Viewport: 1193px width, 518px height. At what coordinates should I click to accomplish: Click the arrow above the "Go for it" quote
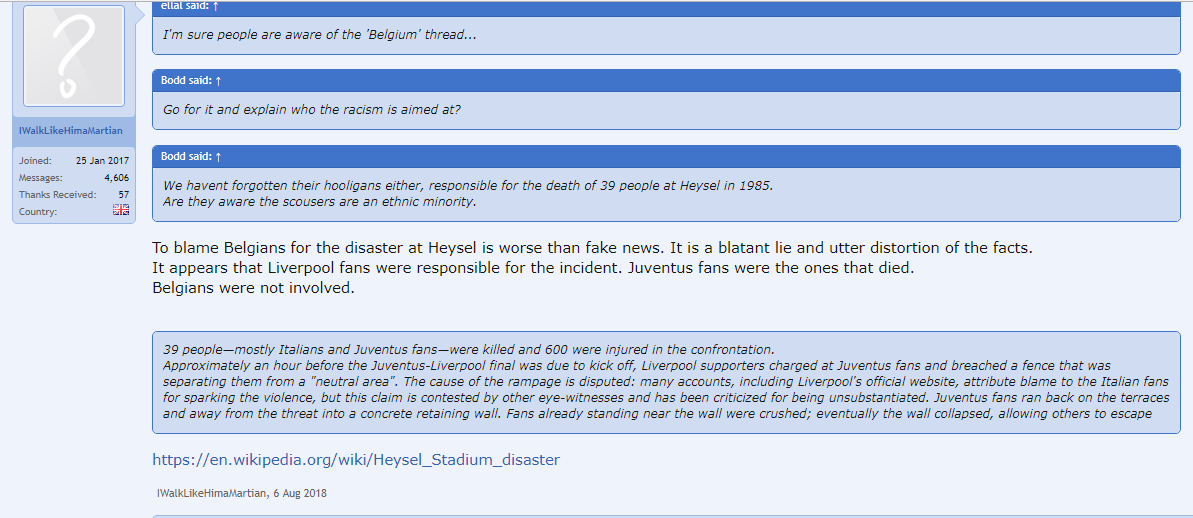pyautogui.click(x=218, y=80)
